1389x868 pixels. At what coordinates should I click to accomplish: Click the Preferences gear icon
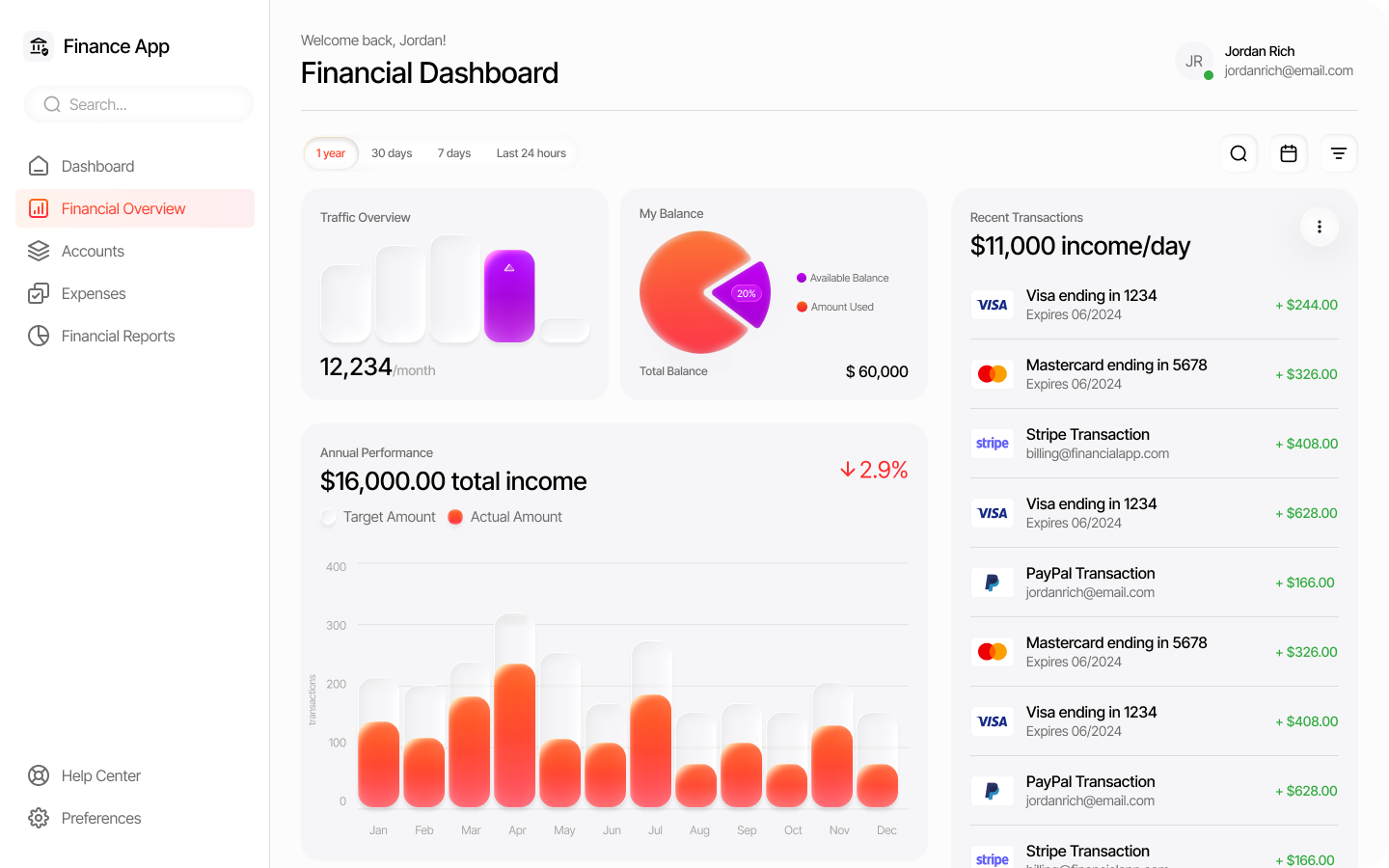pyautogui.click(x=39, y=818)
